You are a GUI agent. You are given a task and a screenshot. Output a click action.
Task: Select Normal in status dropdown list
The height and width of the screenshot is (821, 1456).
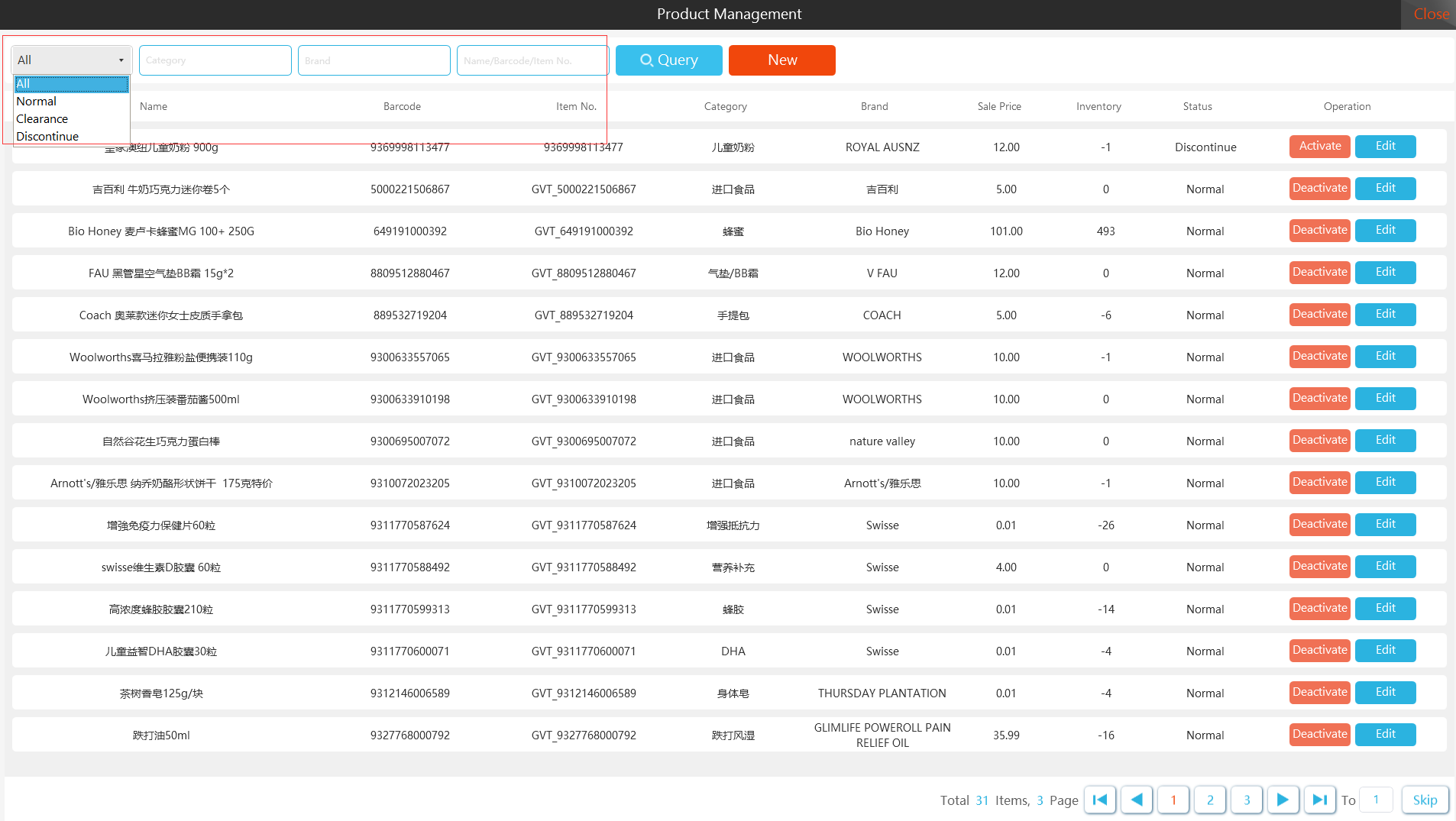click(x=37, y=102)
